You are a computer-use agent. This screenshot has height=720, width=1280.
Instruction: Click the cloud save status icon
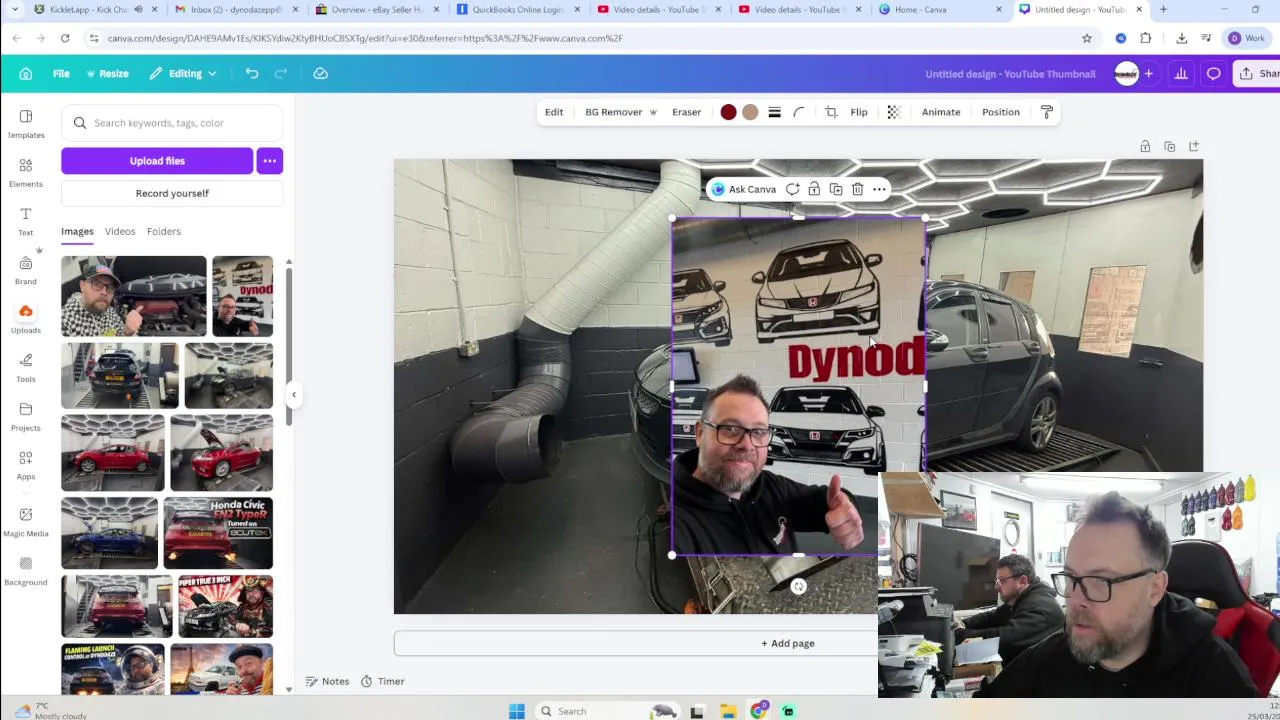320,73
